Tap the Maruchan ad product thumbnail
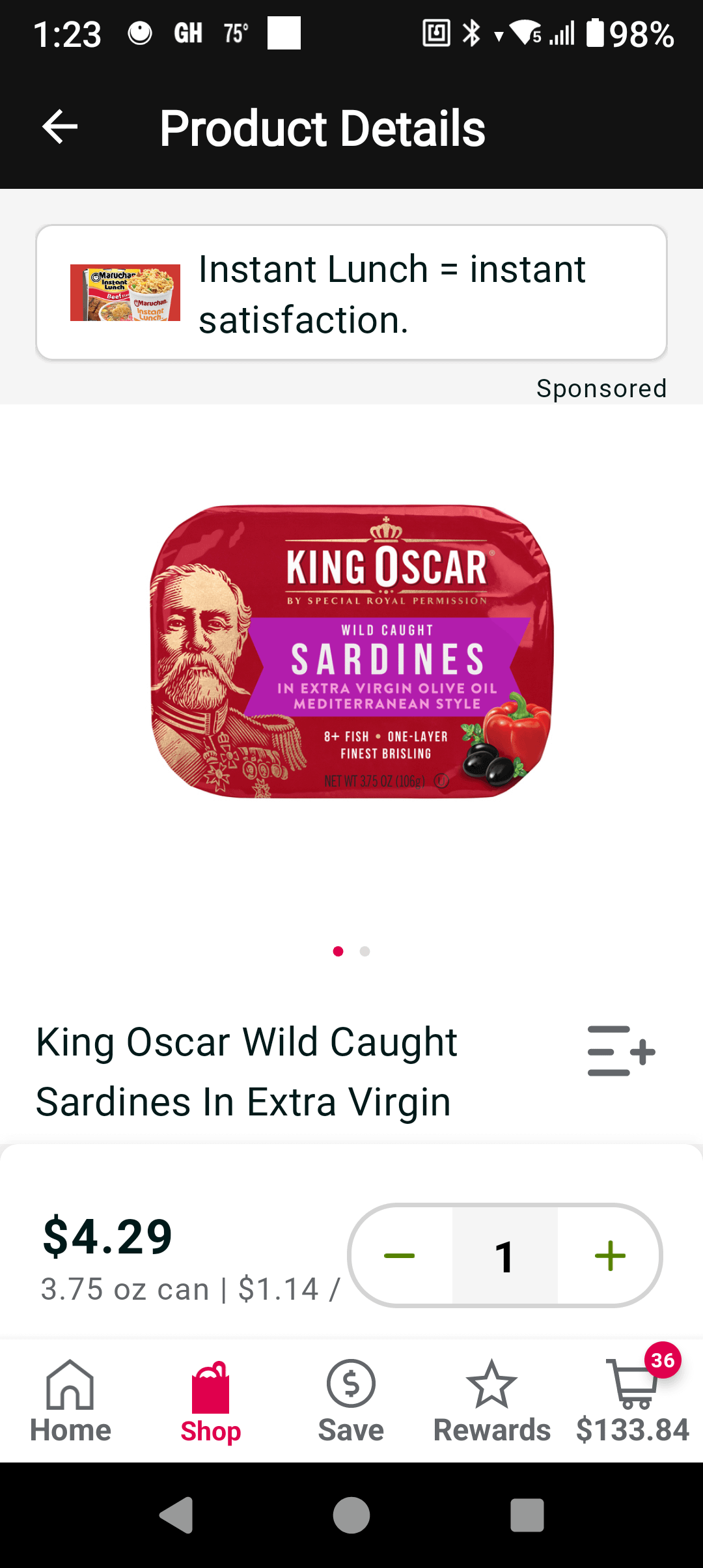Image resolution: width=703 pixels, height=1568 pixels. click(x=125, y=292)
